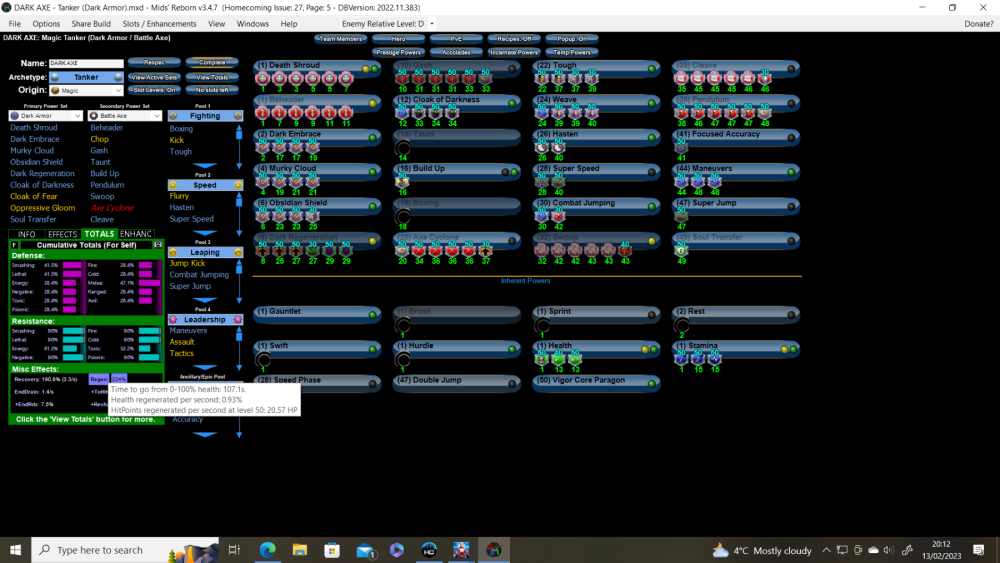
Task: Click Tough's level 39 enhancement slot
Action: (x=592, y=78)
